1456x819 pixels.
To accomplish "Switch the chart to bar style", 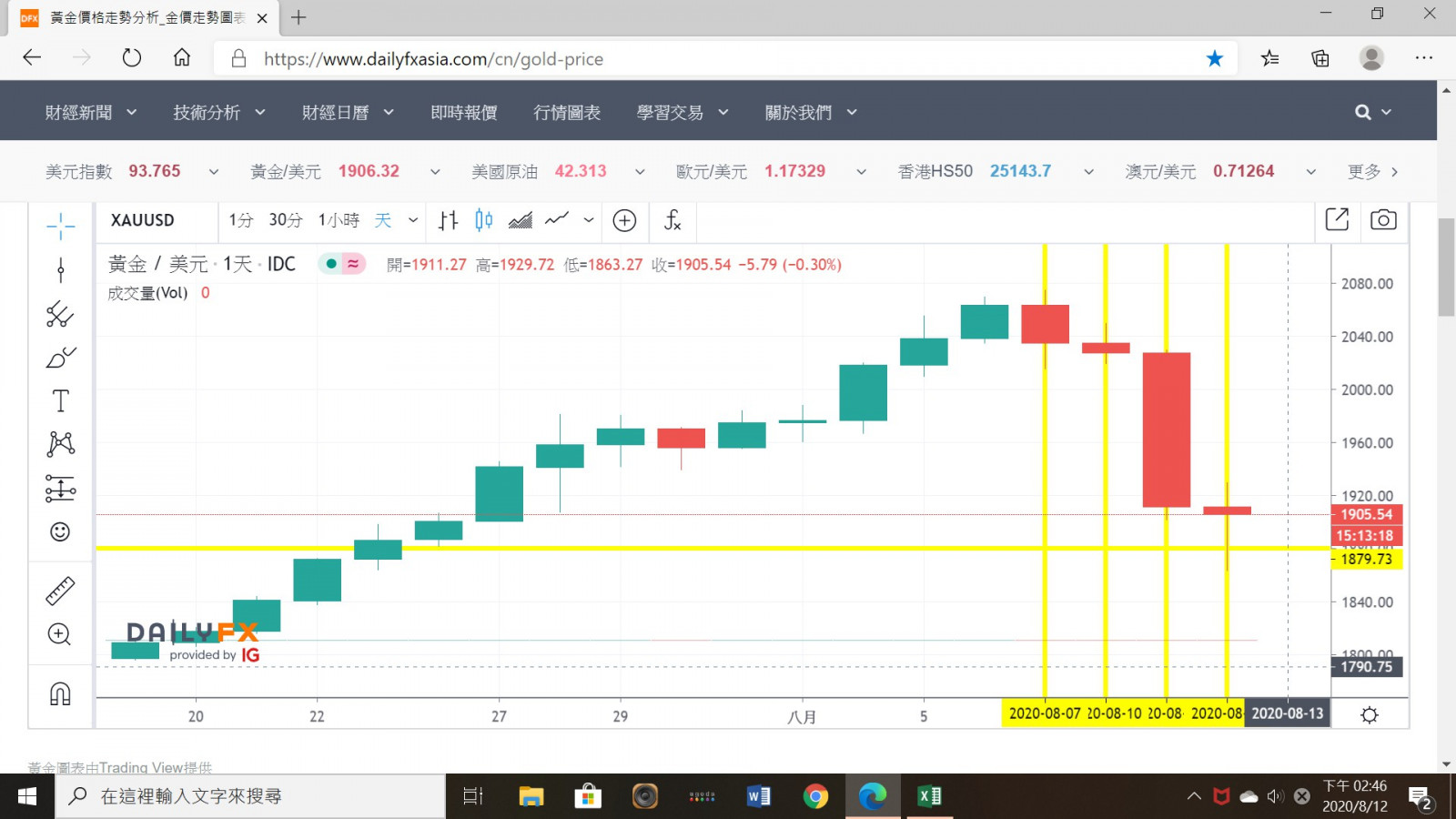I will click(x=448, y=220).
